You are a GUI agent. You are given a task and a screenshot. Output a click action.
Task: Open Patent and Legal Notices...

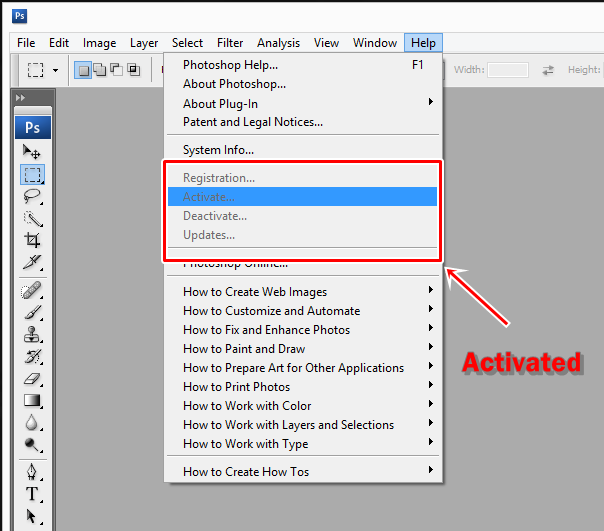pos(303,122)
